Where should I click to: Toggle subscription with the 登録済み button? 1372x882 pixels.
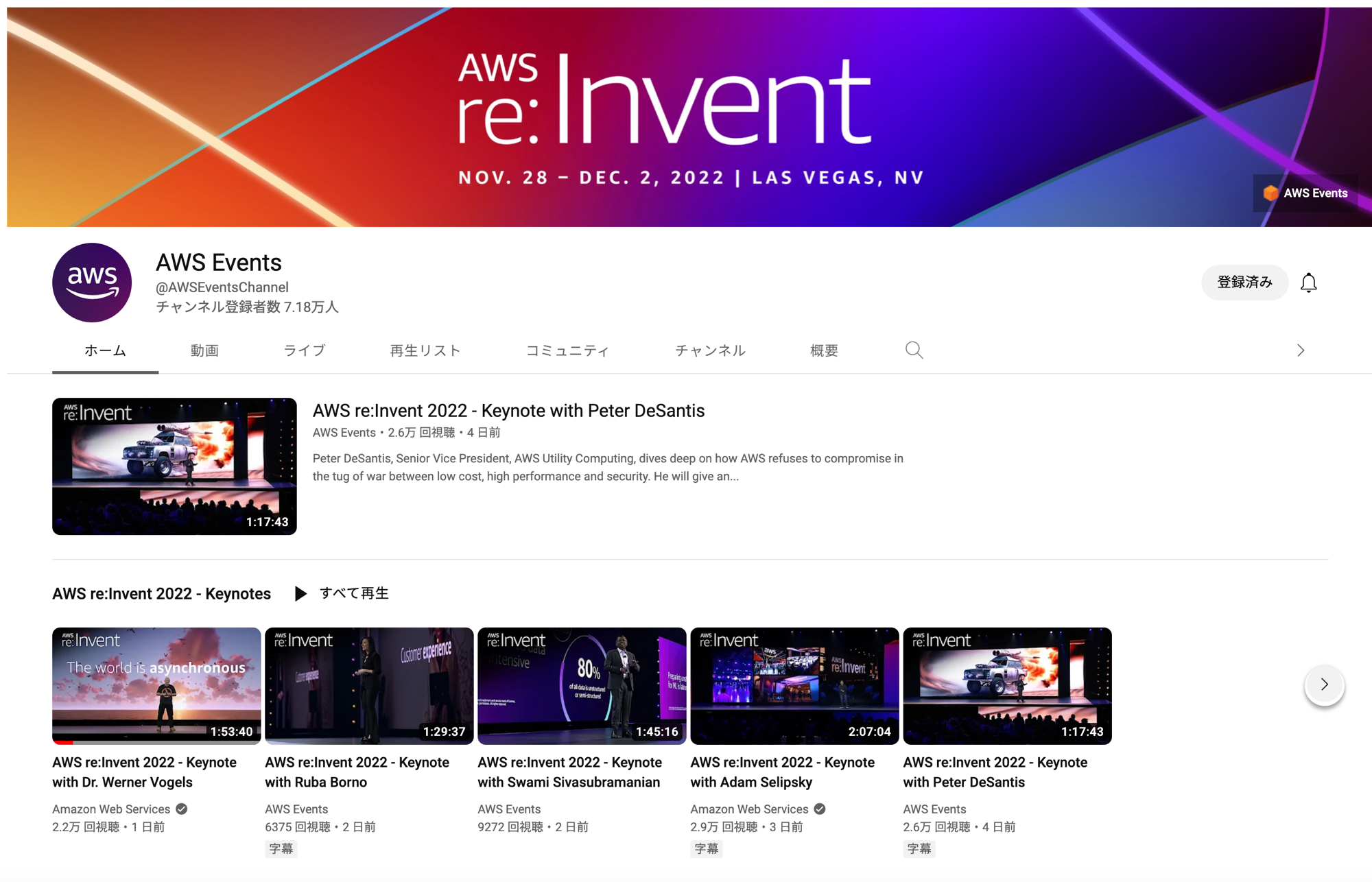pyautogui.click(x=1244, y=282)
